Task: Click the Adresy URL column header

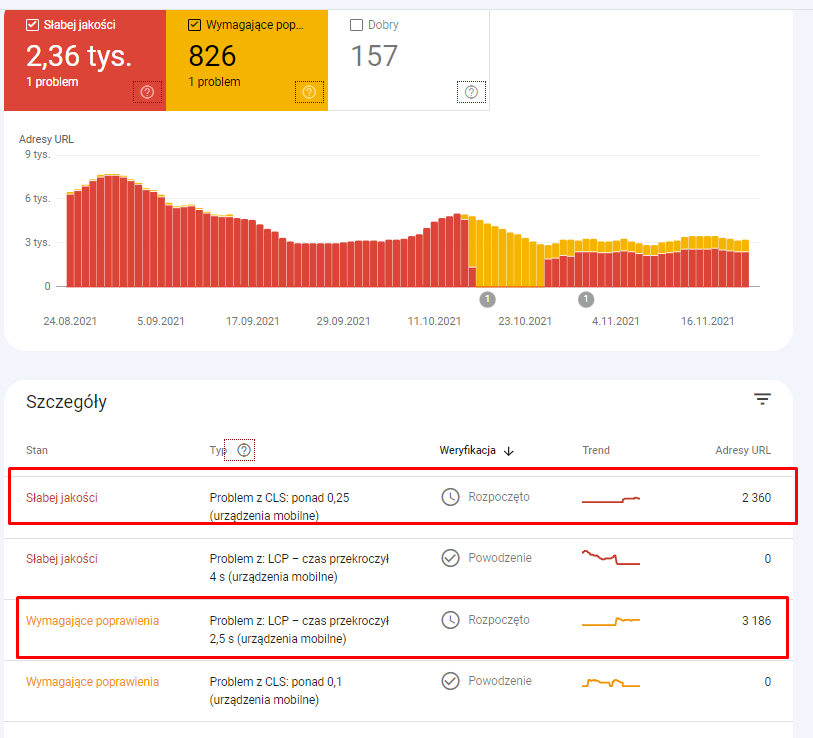Action: 743,450
